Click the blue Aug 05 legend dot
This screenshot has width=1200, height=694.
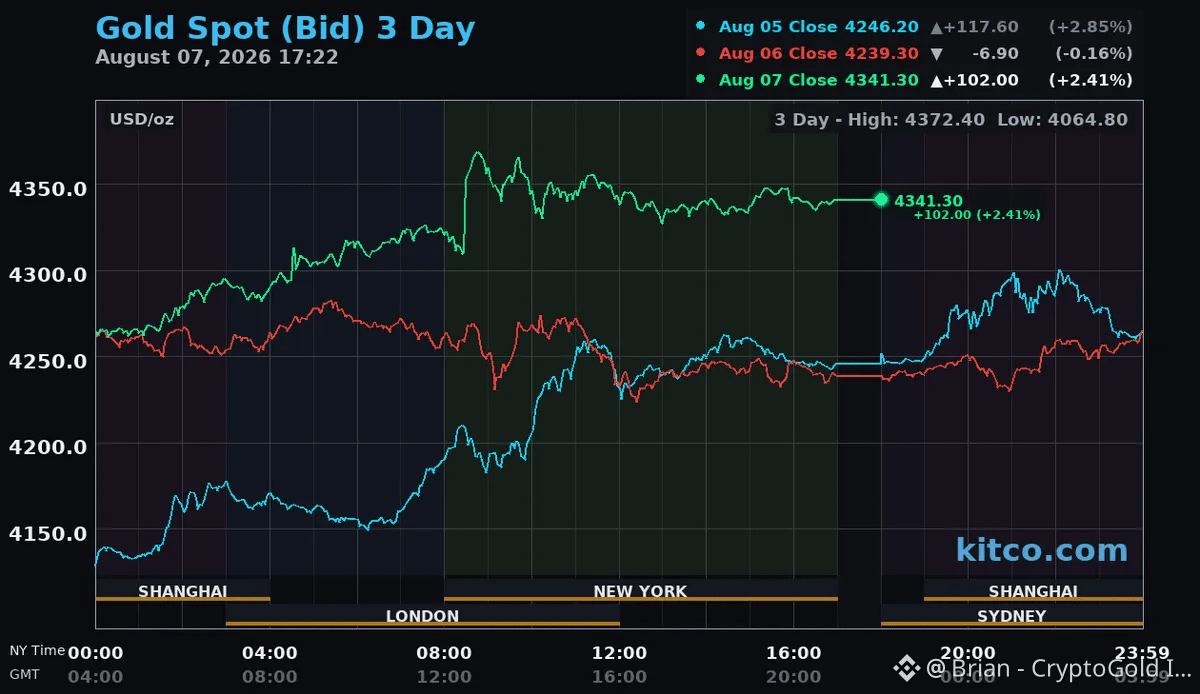pyautogui.click(x=701, y=27)
